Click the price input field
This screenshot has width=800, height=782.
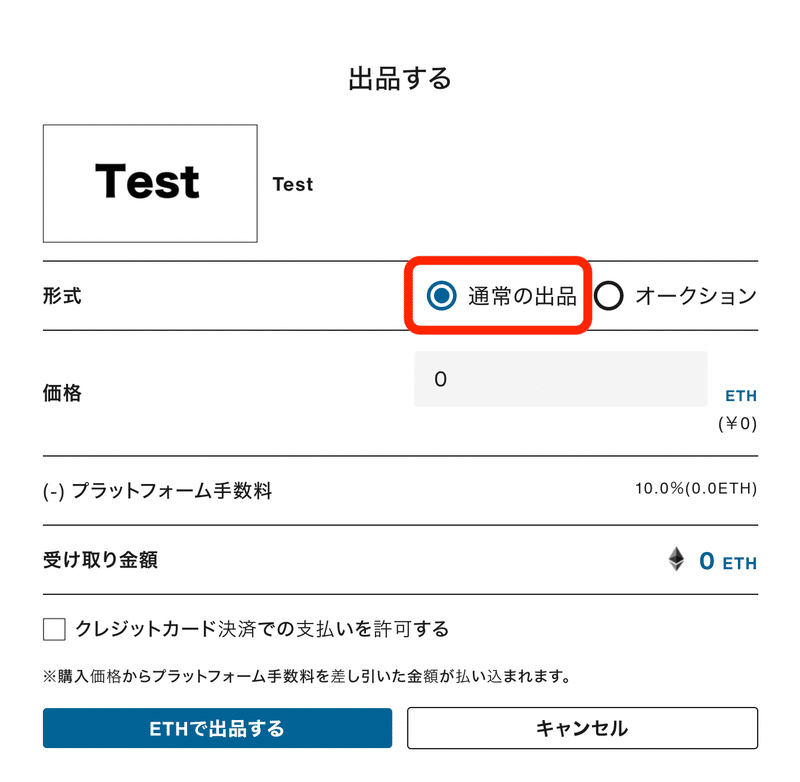(561, 379)
